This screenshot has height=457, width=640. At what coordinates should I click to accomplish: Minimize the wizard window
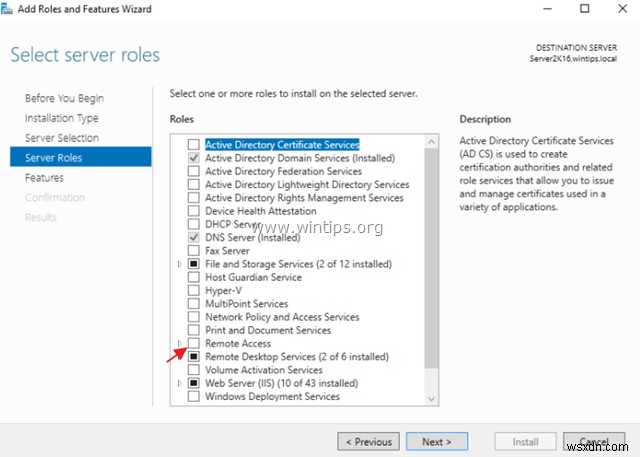coord(547,9)
